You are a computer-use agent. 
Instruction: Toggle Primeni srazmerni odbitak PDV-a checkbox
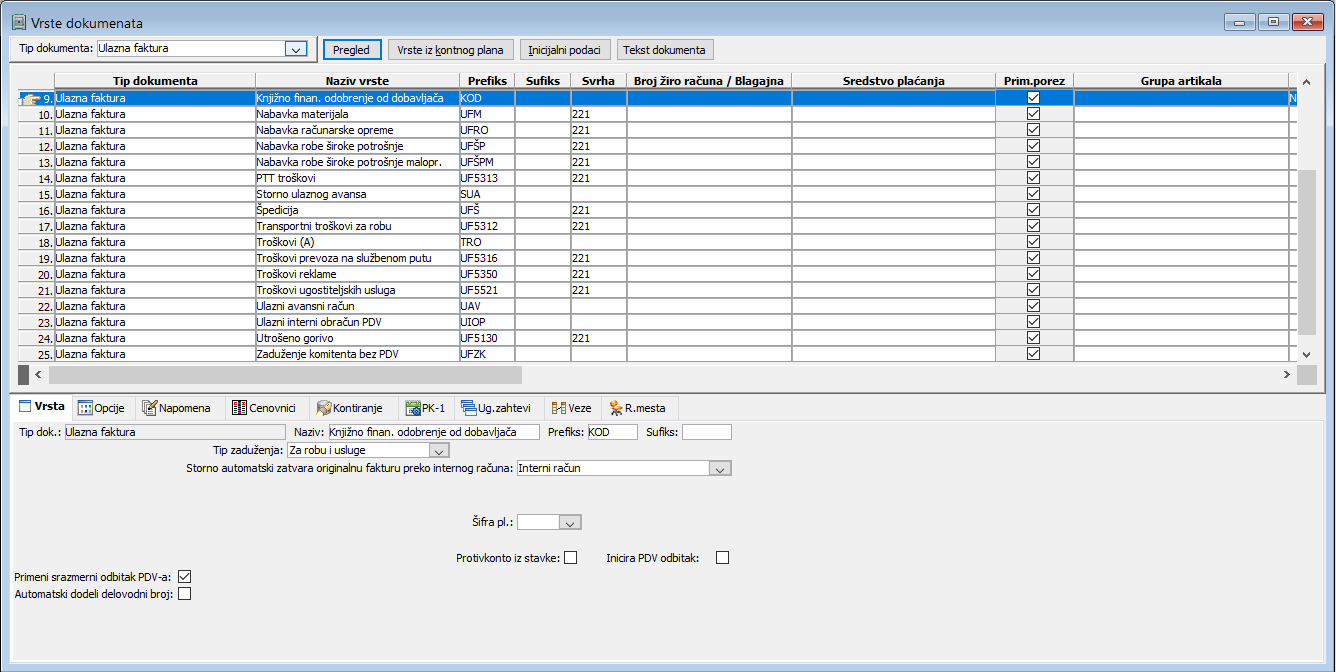(x=184, y=577)
